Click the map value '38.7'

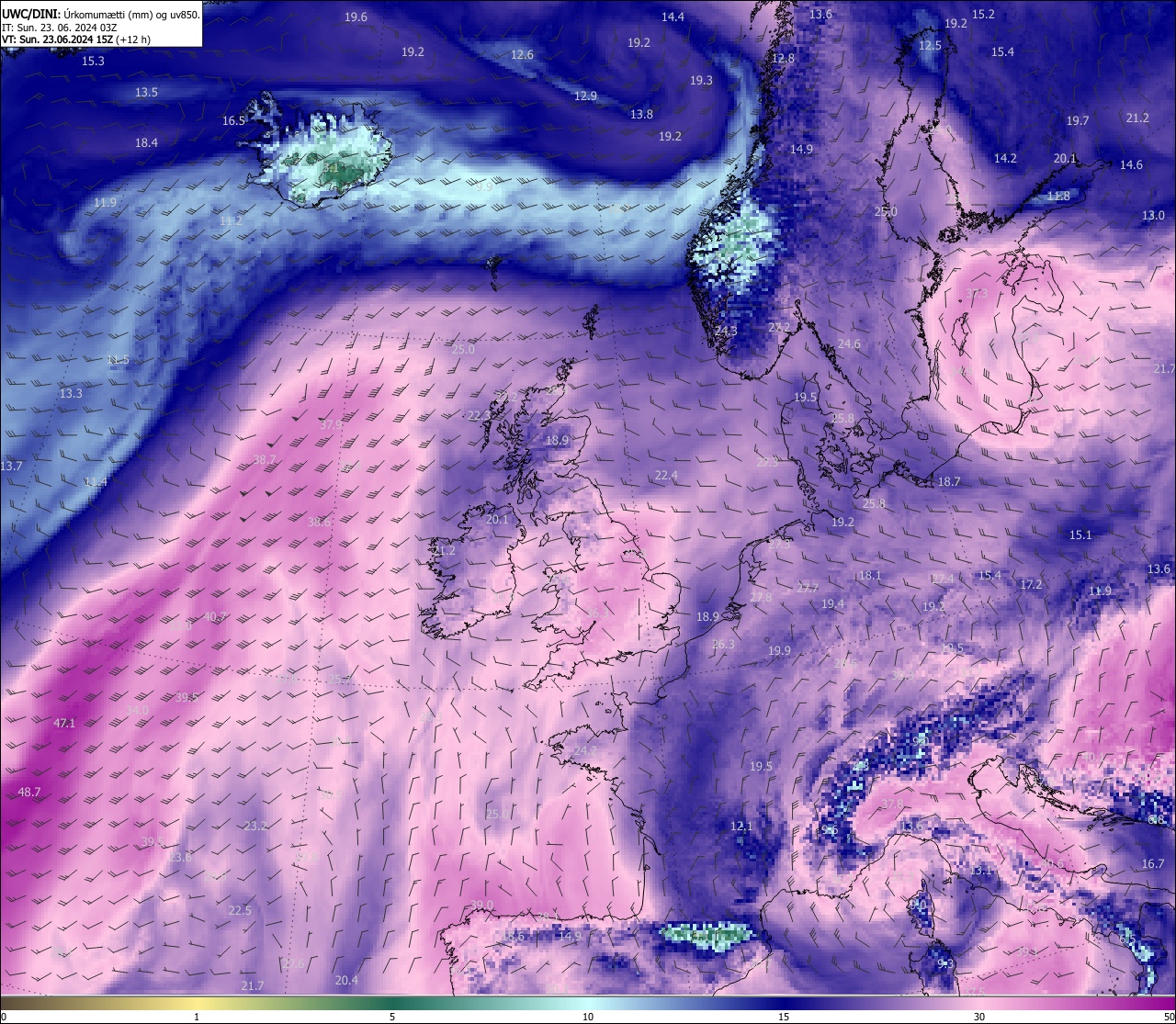pyautogui.click(x=265, y=459)
